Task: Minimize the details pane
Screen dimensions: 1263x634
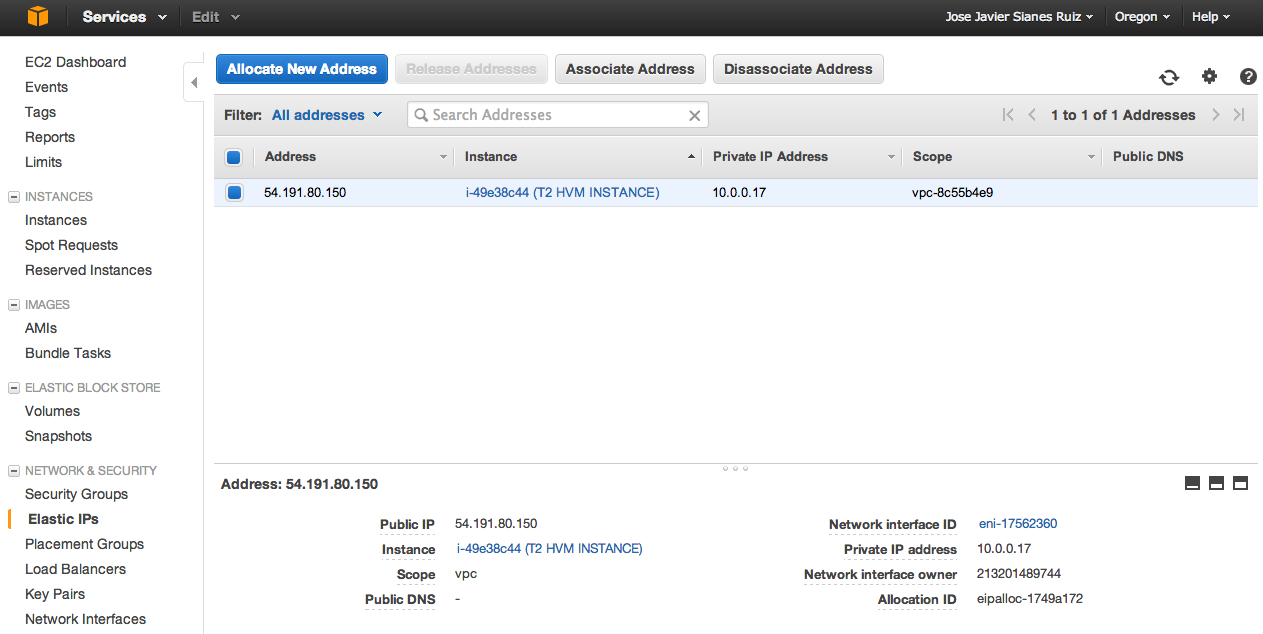Action: [x=1192, y=483]
